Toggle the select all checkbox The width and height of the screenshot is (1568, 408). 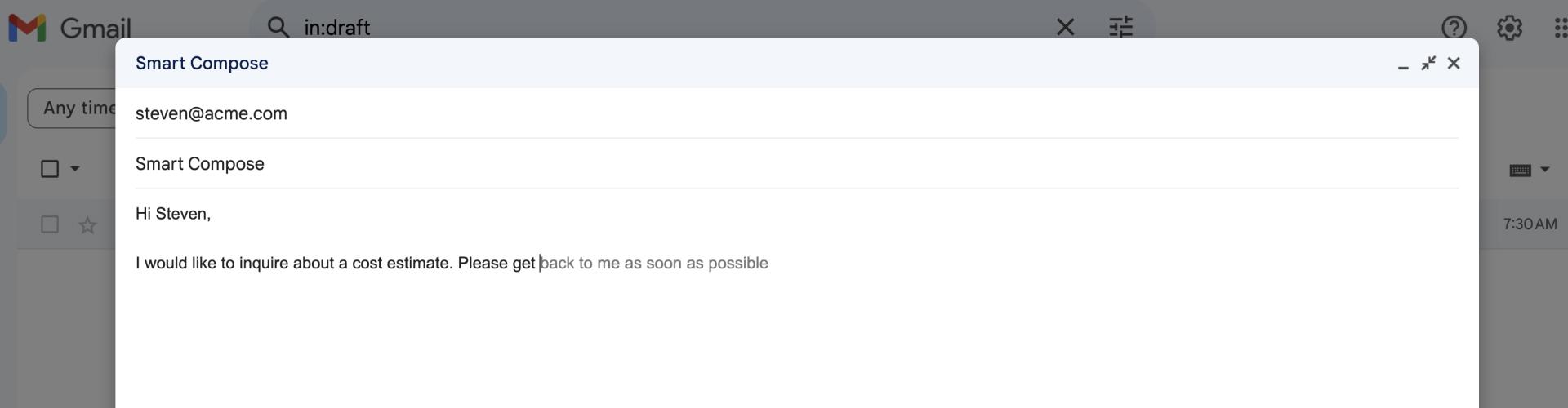50,169
